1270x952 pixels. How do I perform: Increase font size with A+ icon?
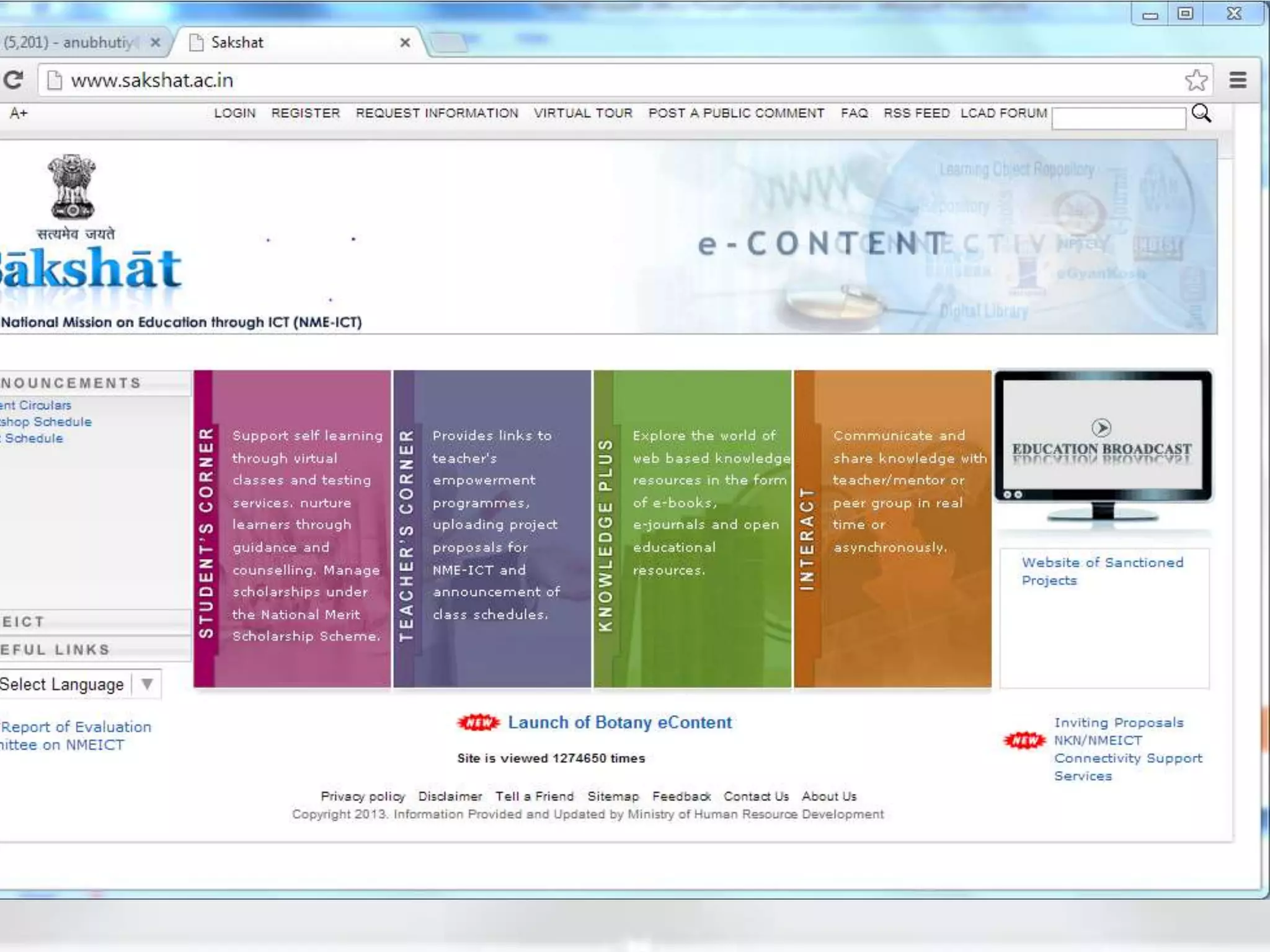(18, 113)
